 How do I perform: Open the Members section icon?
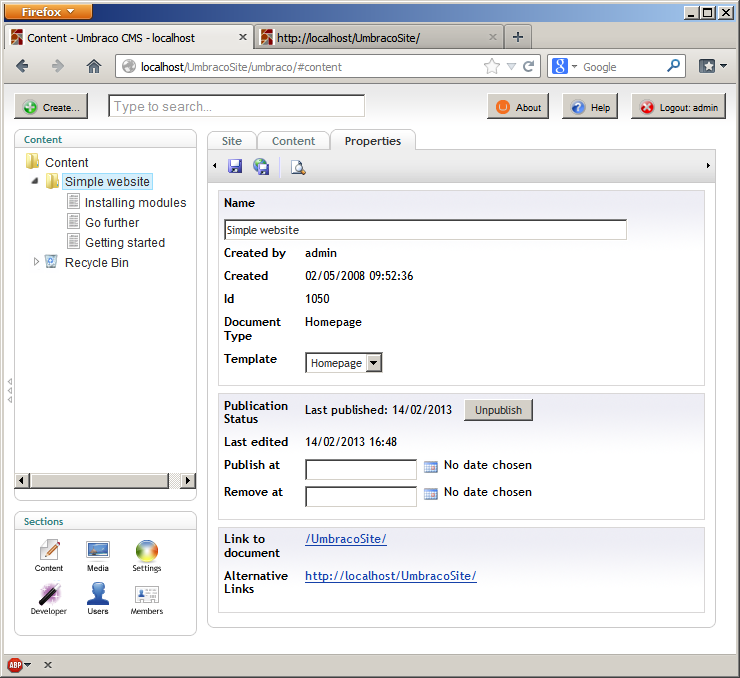[x=147, y=599]
